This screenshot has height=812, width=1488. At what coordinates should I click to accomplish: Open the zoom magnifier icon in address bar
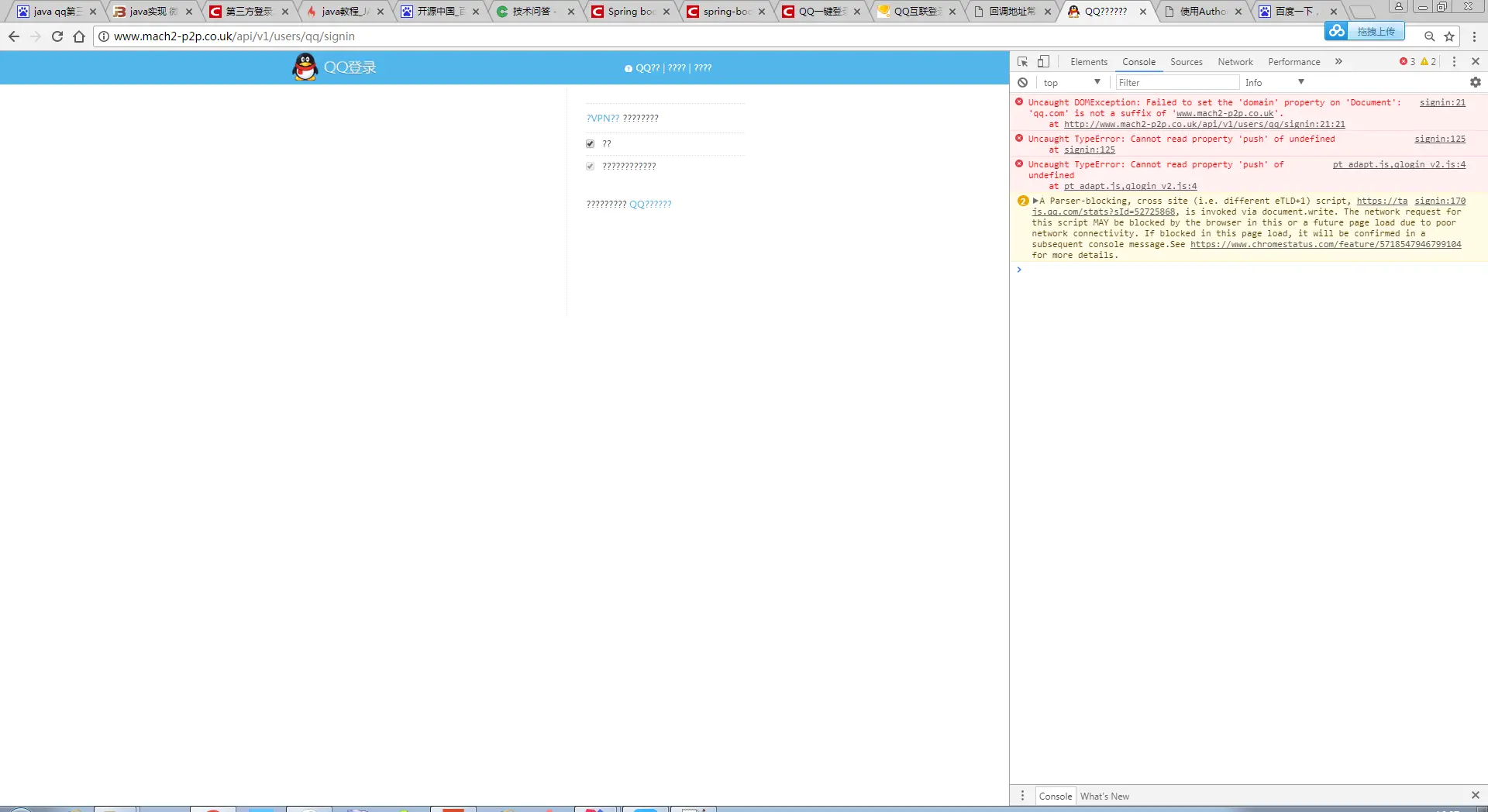1430,36
